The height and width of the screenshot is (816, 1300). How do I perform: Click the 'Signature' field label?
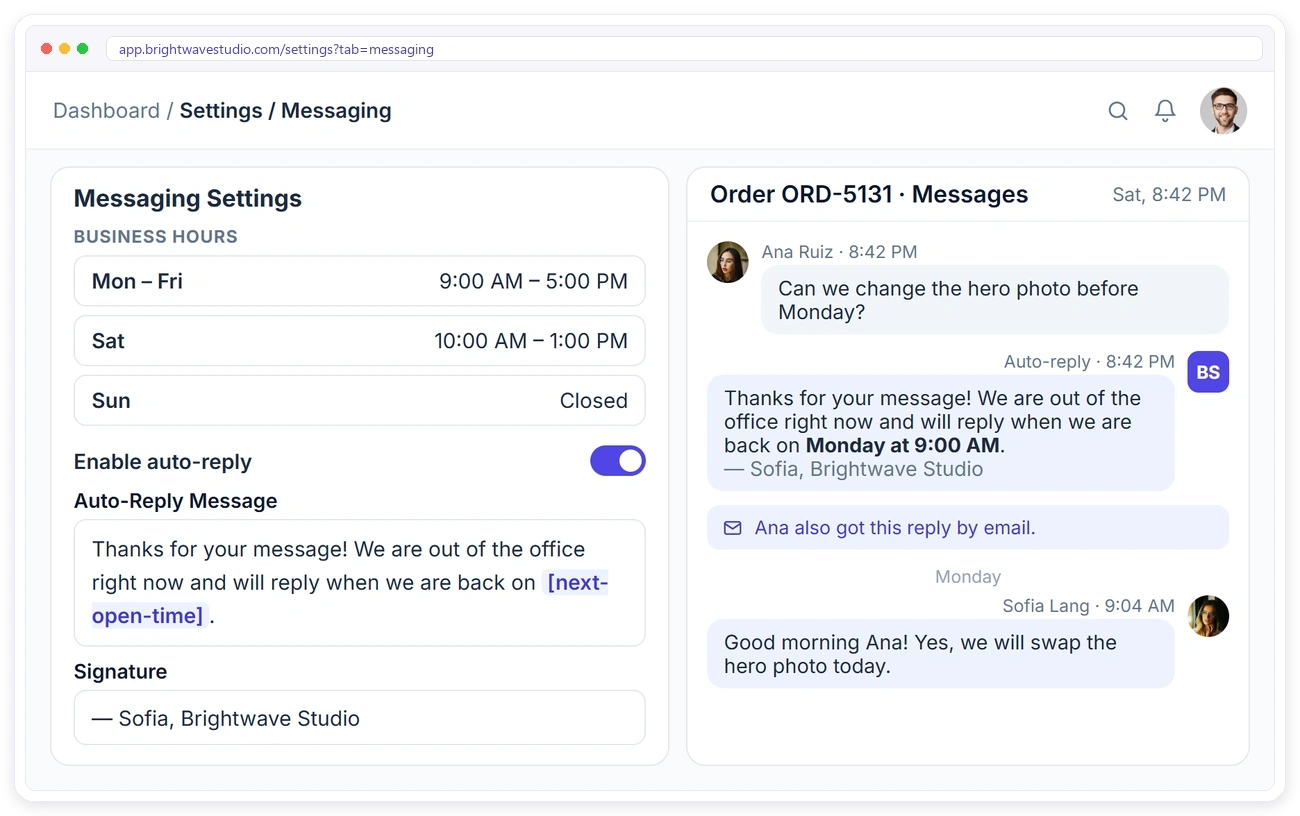tap(121, 672)
